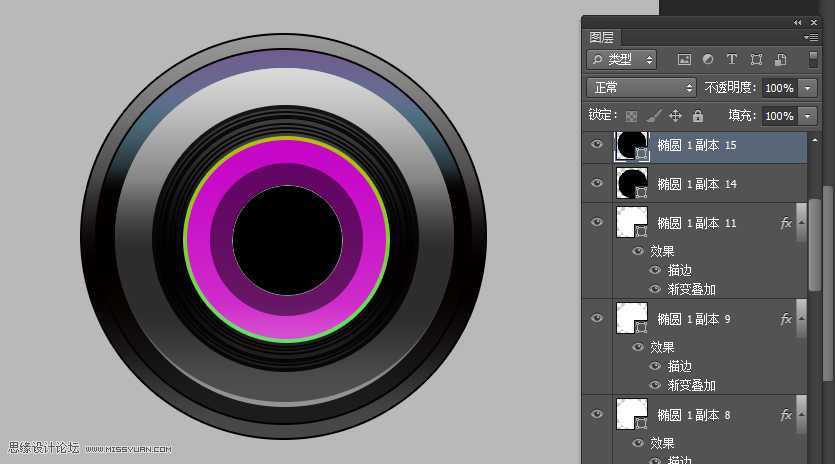Open the 类型 filter type dropdown
835x464 pixels.
[x=621, y=60]
